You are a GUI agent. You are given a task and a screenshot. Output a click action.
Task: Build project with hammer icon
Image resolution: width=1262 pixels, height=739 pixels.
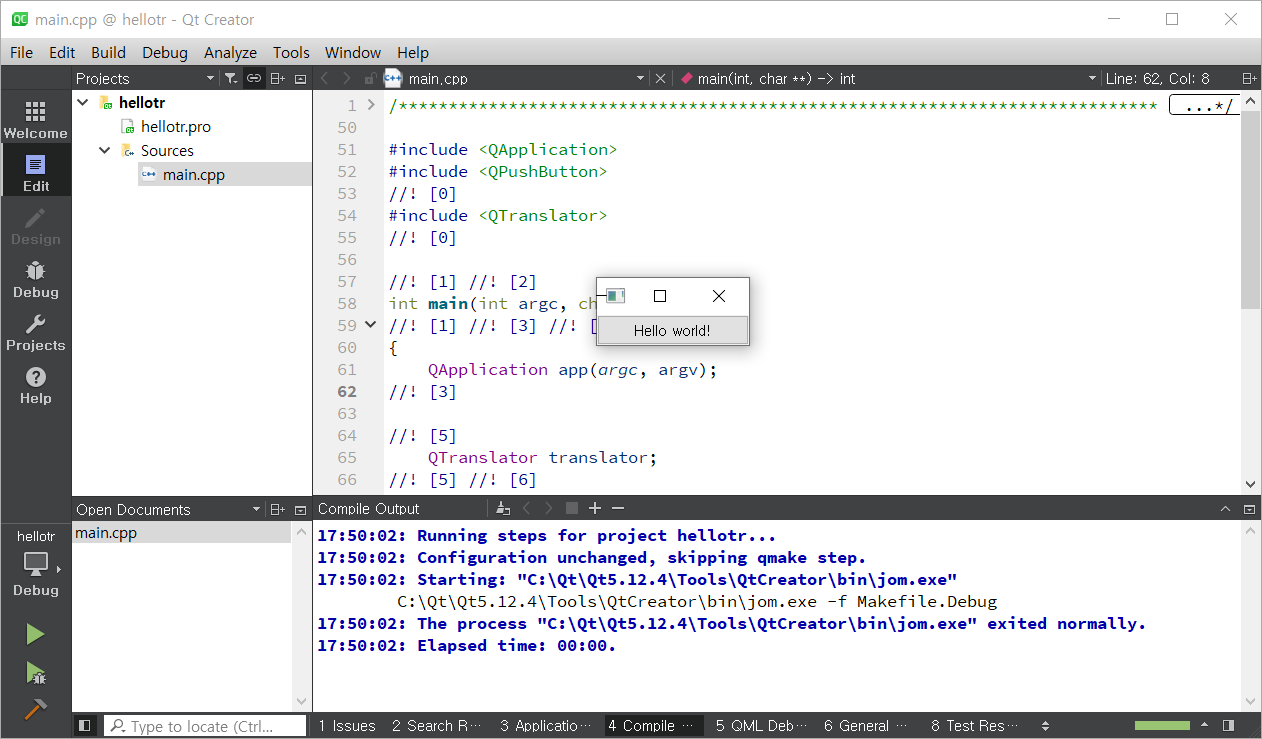35,708
